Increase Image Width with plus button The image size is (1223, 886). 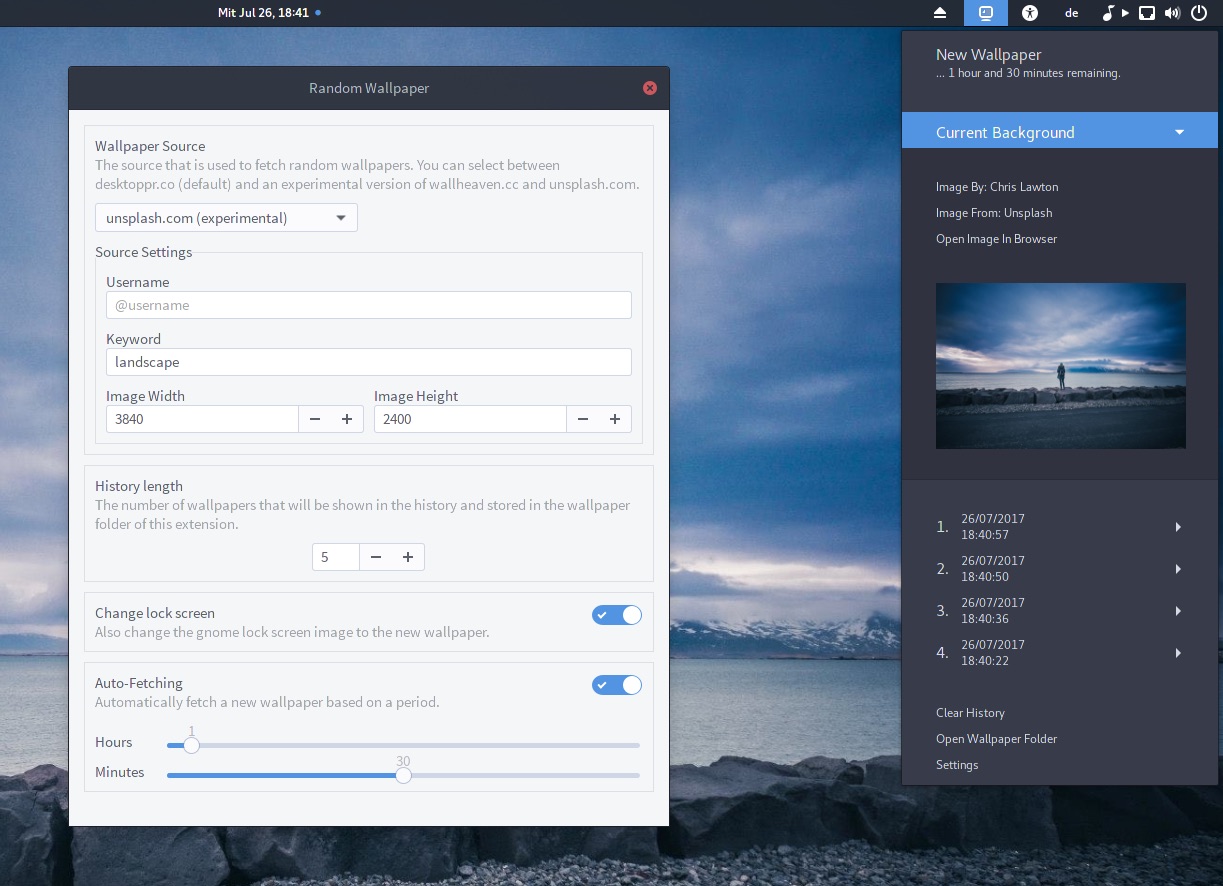(x=347, y=419)
